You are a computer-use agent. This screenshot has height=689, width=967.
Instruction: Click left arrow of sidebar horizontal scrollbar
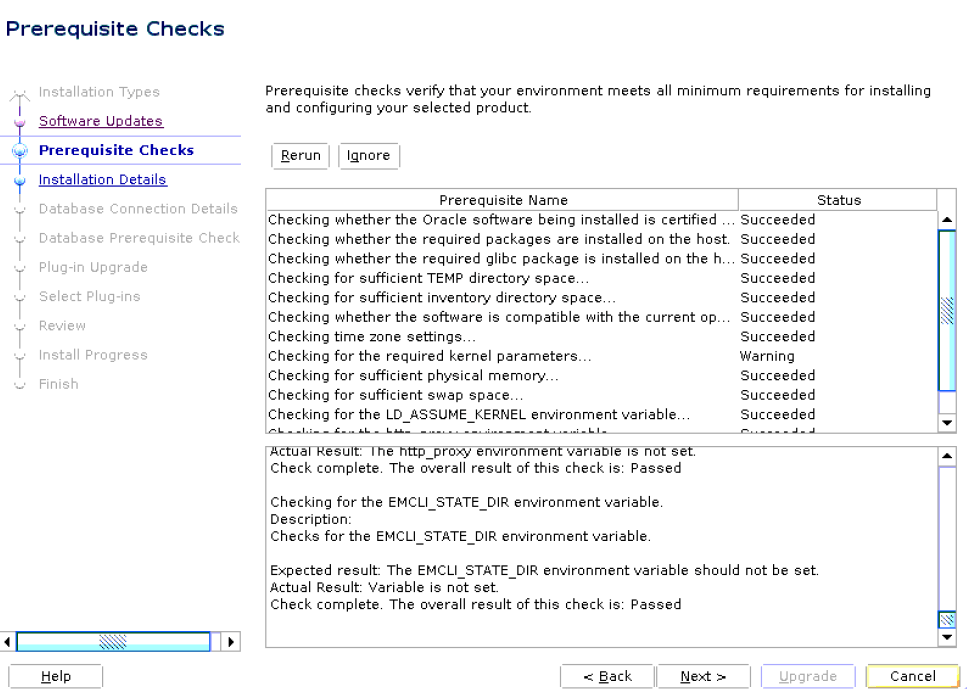pyautogui.click(x=9, y=640)
